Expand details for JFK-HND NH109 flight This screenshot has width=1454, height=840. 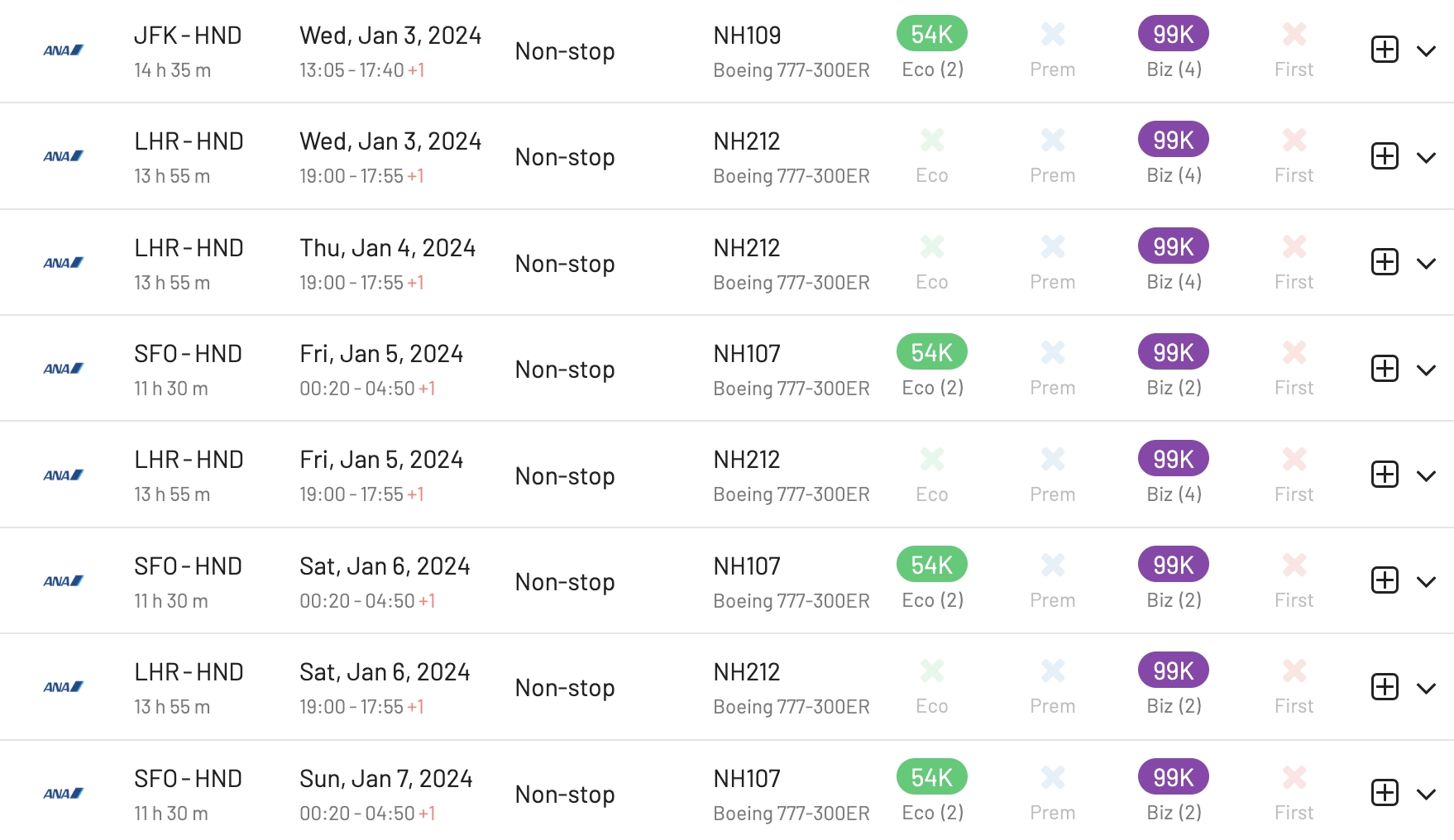(1426, 51)
